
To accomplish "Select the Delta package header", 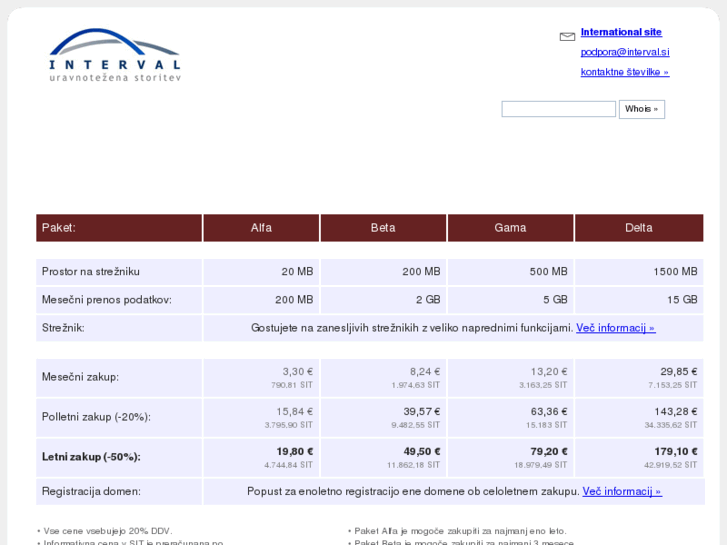I will [639, 228].
